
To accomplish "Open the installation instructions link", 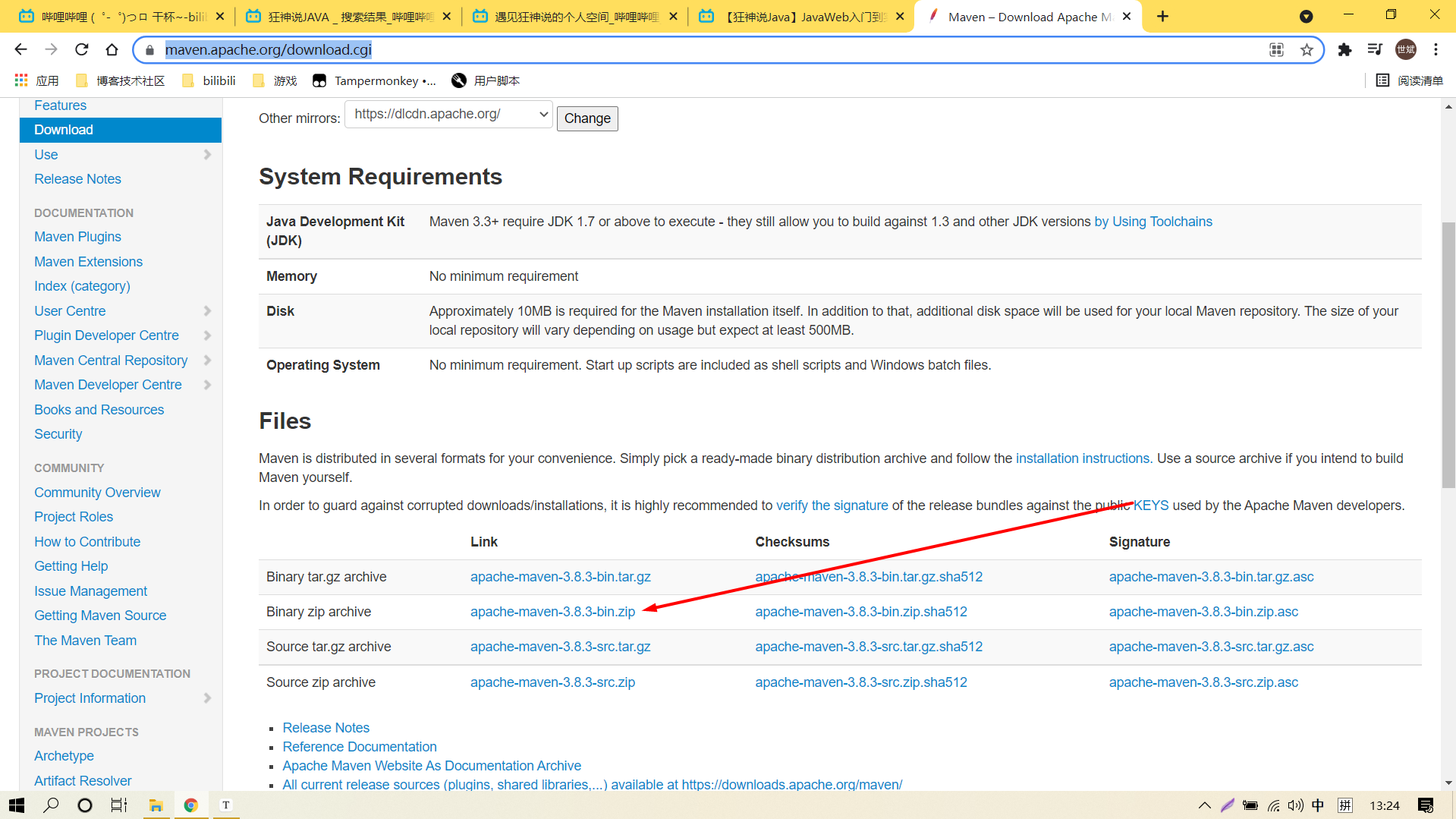I will click(x=1083, y=458).
